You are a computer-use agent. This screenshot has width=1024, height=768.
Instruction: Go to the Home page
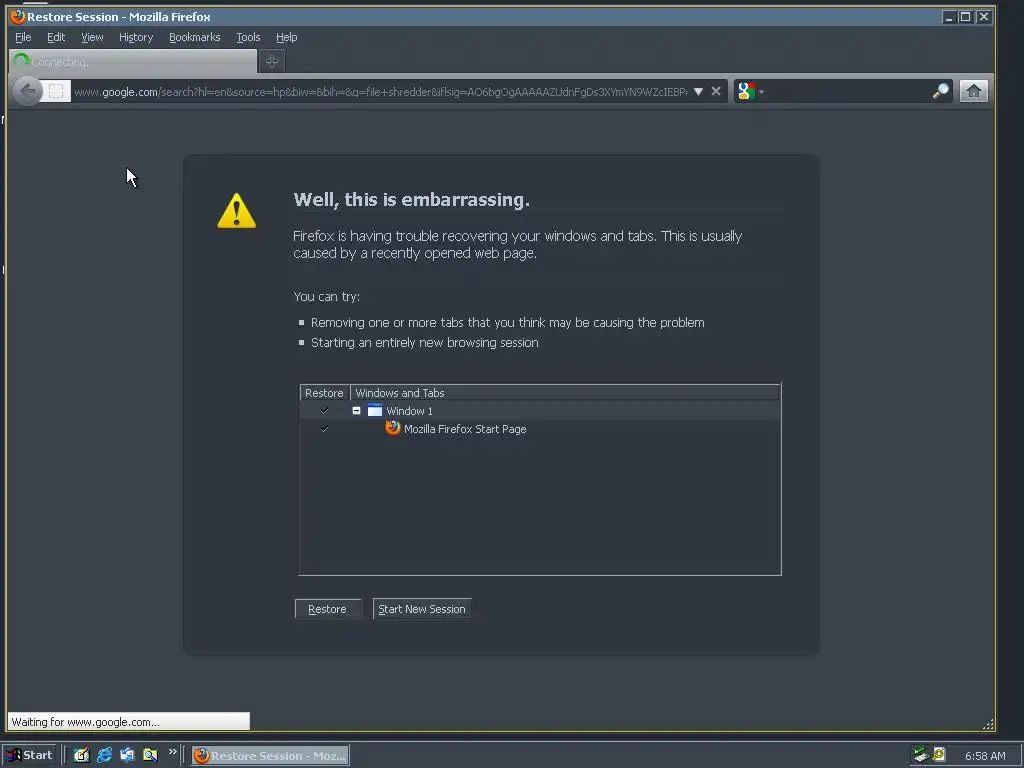pos(973,91)
